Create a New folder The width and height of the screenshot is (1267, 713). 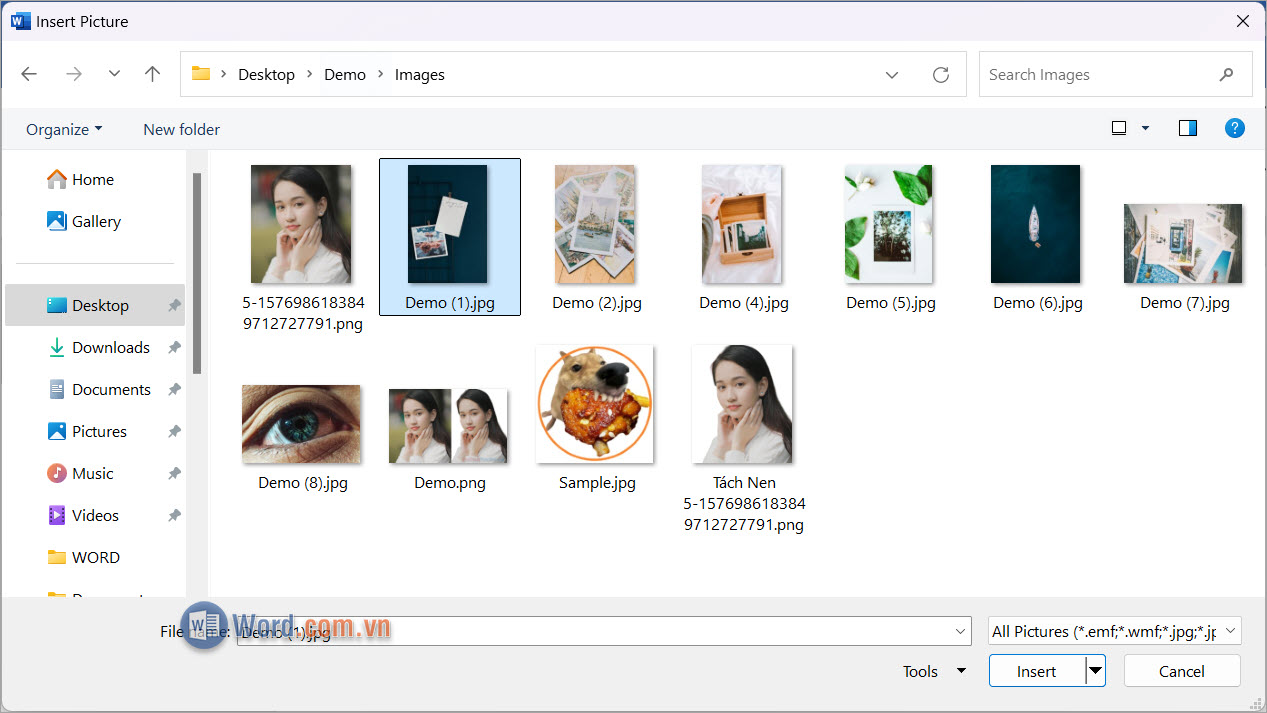coord(181,129)
